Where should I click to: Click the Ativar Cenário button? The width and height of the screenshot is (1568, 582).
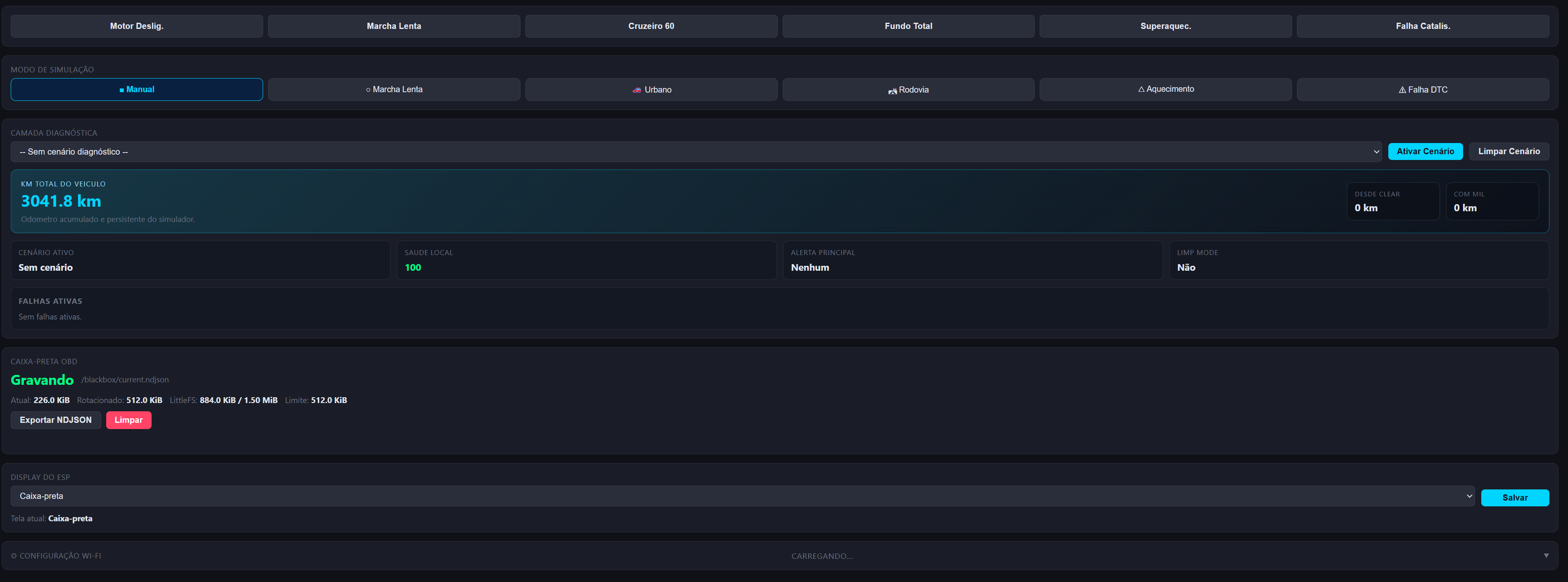[1425, 151]
